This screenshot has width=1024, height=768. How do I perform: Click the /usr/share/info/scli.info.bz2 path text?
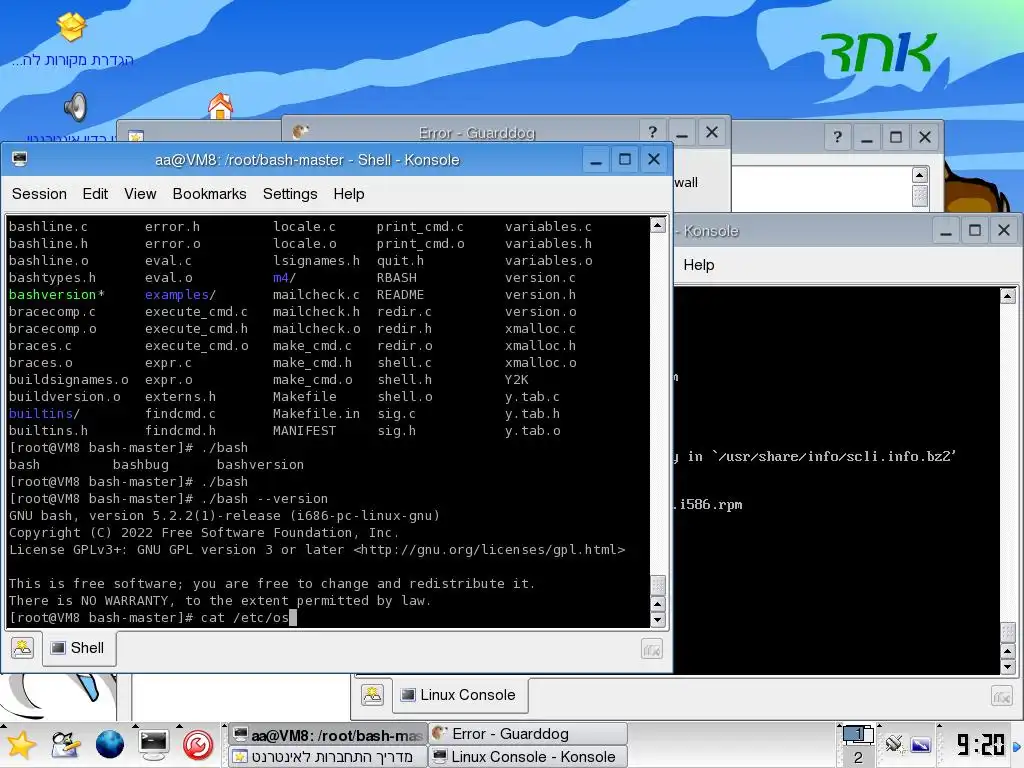837,456
